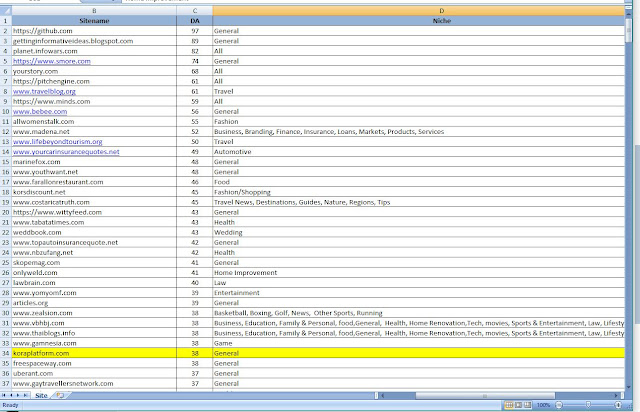Select the row 34 header

pos(6,353)
